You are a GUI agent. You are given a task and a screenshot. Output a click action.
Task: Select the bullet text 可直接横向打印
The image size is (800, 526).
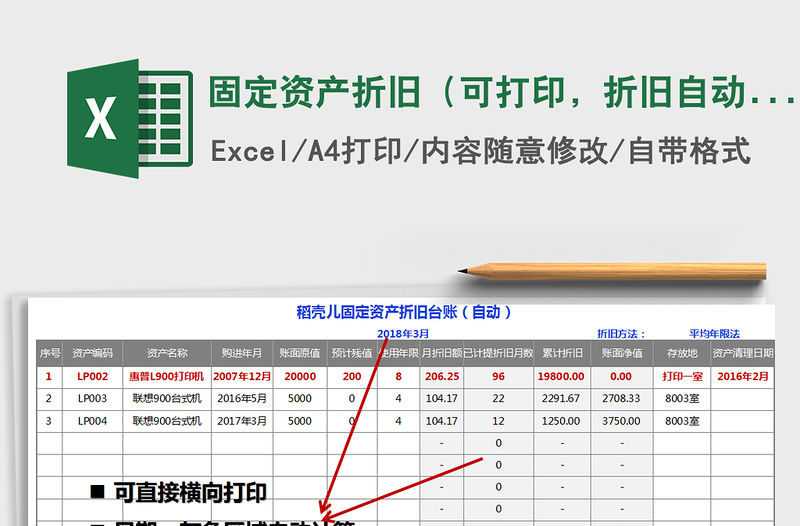pos(190,493)
